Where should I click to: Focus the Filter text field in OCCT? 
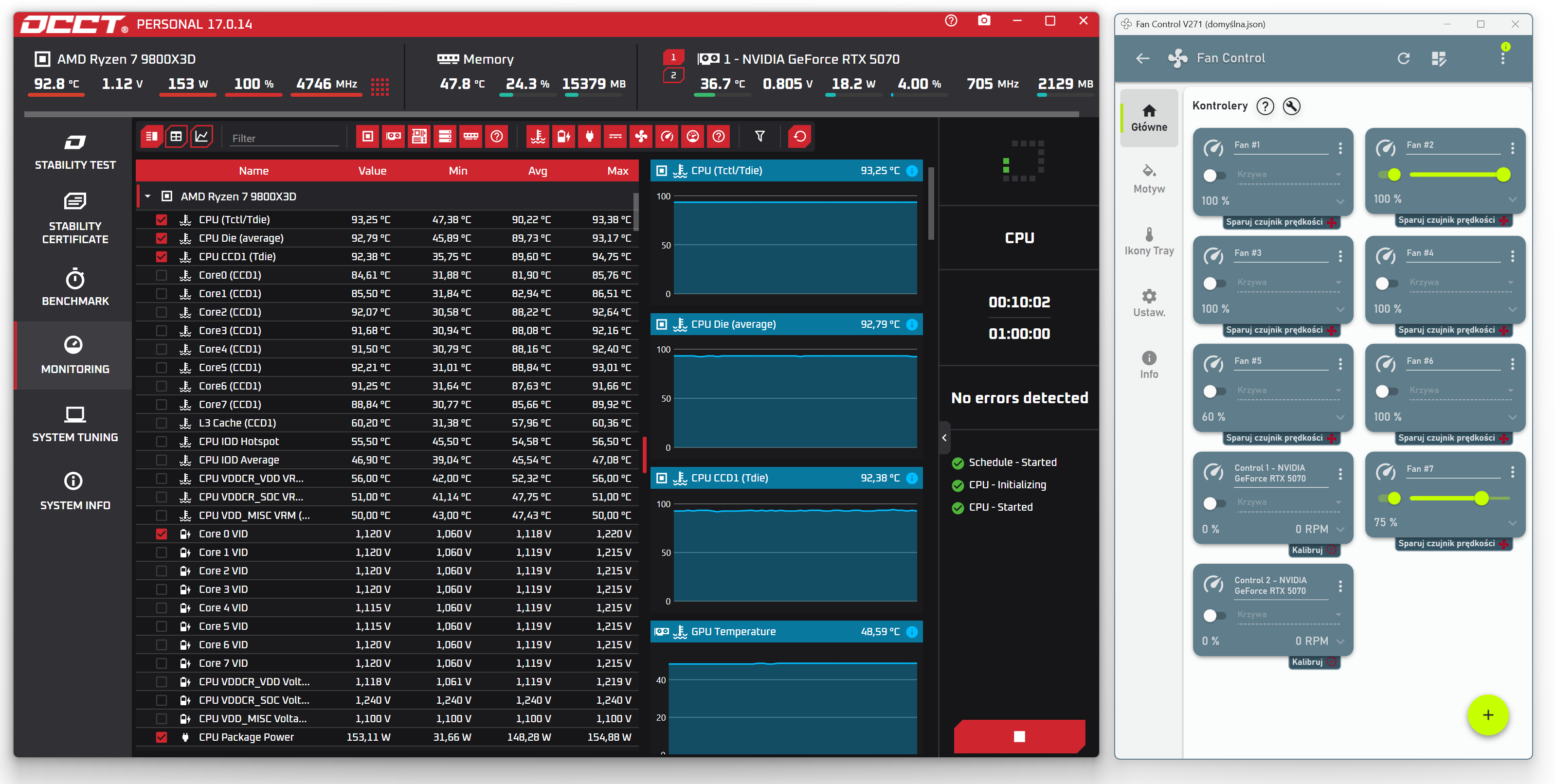(285, 138)
